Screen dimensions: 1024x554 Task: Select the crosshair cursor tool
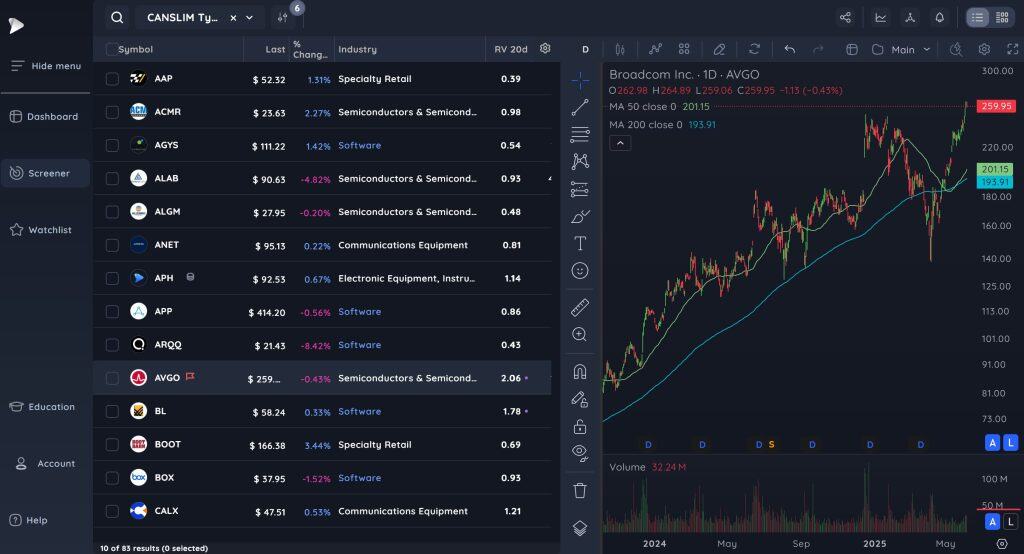(580, 80)
